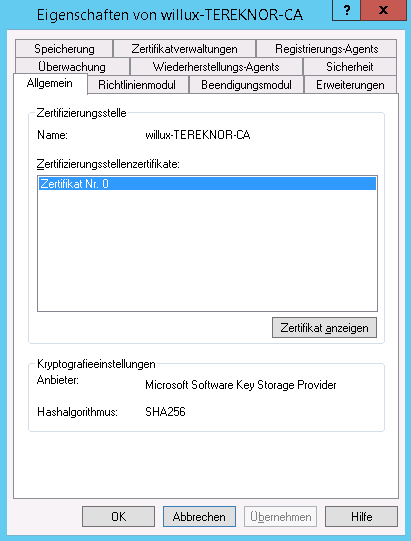Select Zertifikat Nr. 0 in the list
Screen dimensions: 411x541
tap(207, 184)
